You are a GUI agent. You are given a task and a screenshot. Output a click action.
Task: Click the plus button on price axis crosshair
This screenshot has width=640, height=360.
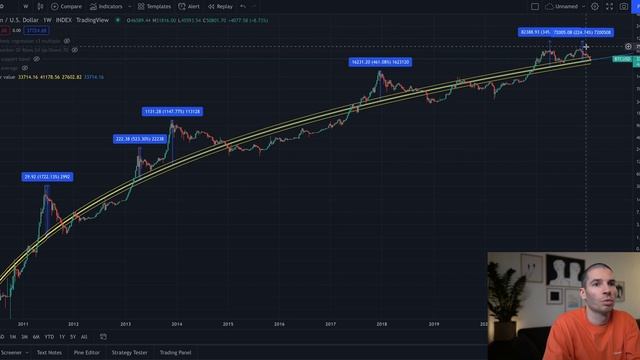pos(628,47)
